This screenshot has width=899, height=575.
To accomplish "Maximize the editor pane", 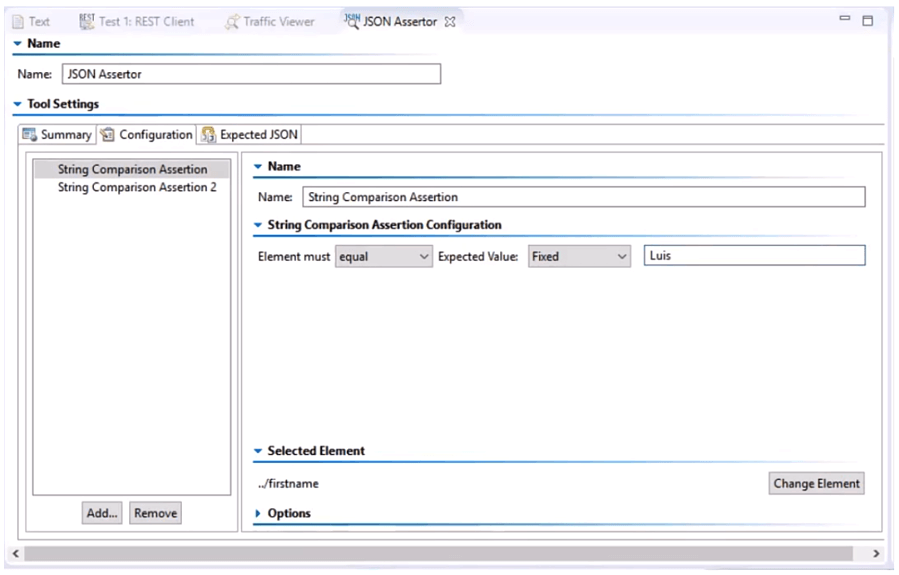I will click(x=867, y=21).
